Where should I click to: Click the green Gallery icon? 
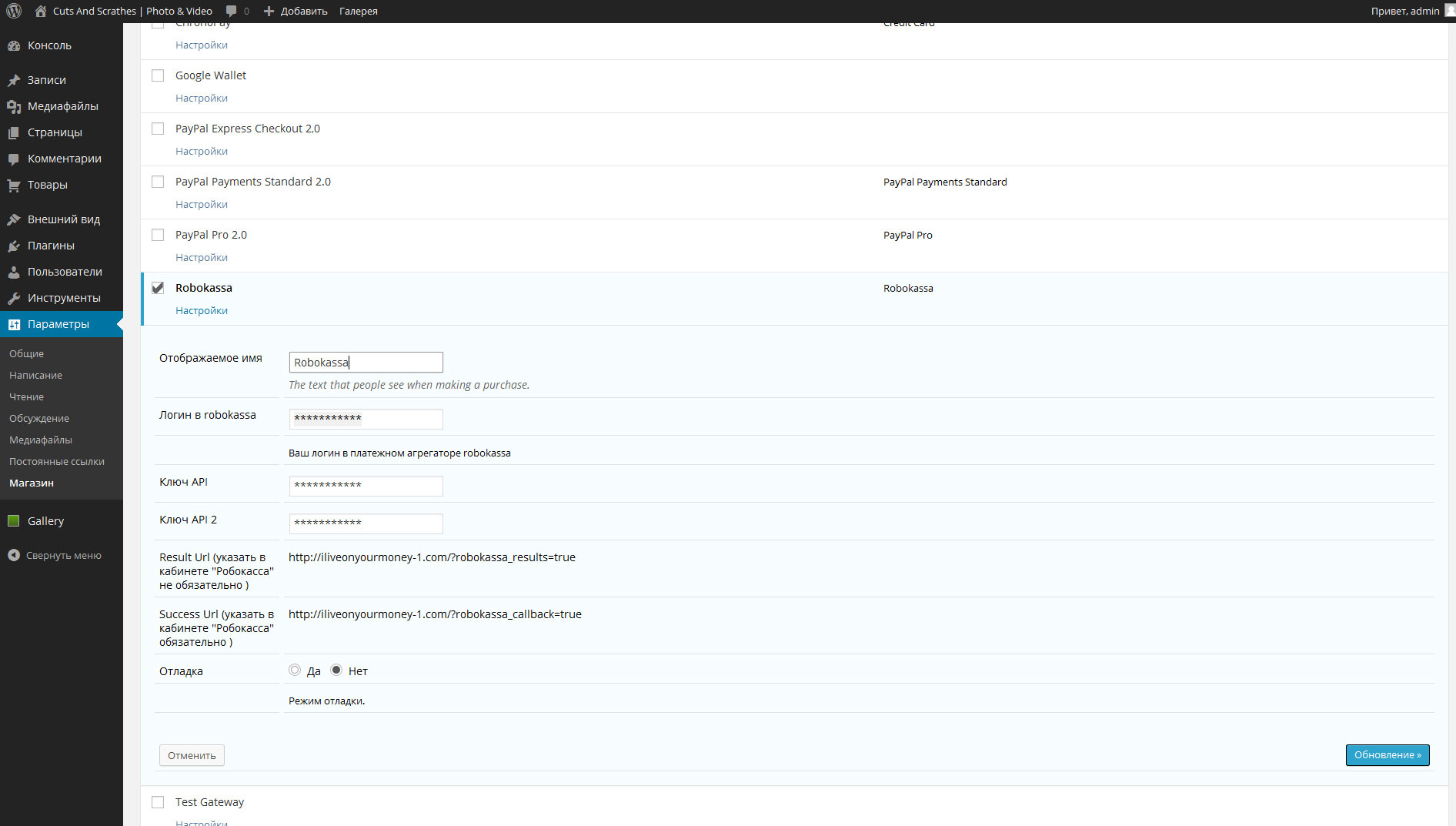(13, 521)
